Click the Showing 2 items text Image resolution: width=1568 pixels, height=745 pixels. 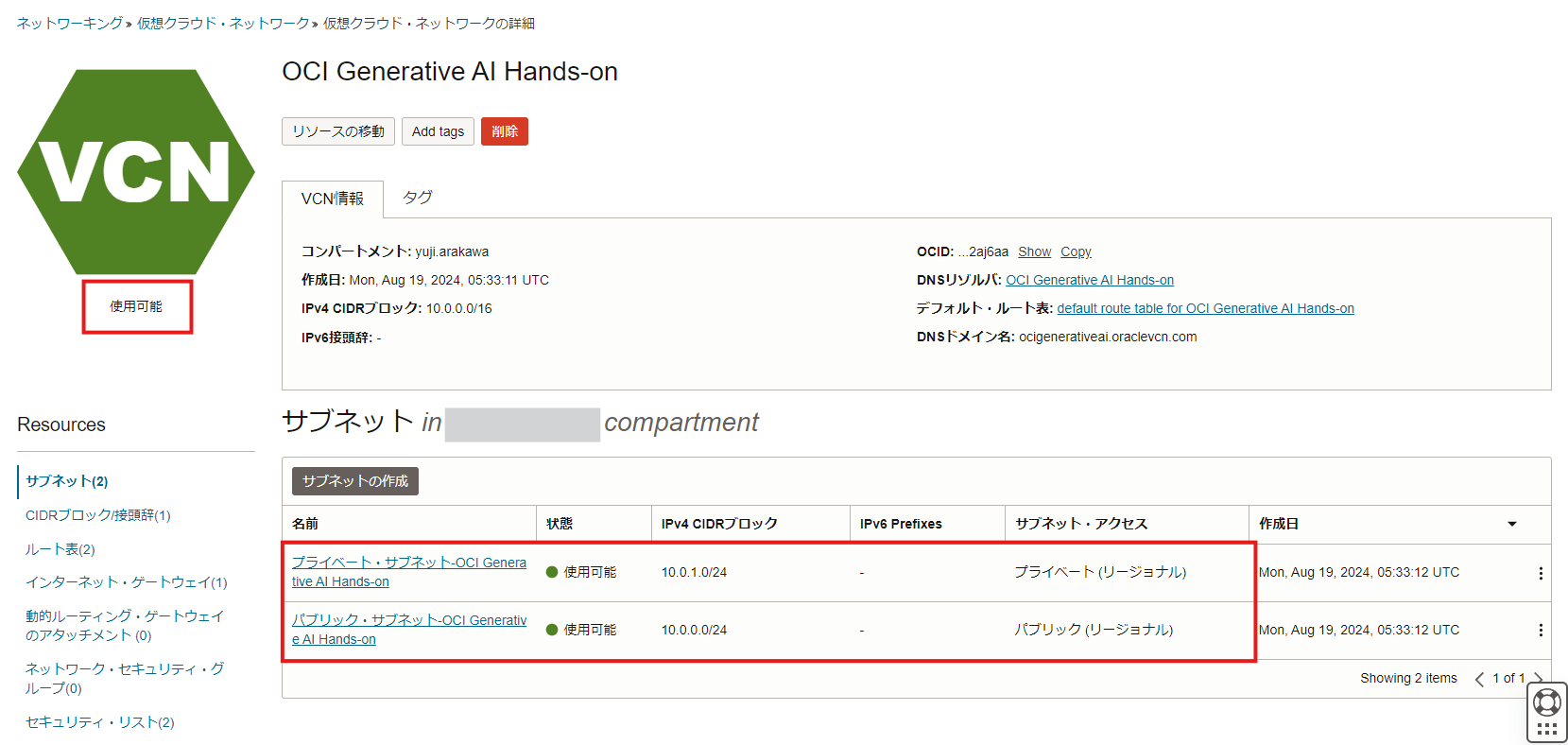tap(1408, 678)
